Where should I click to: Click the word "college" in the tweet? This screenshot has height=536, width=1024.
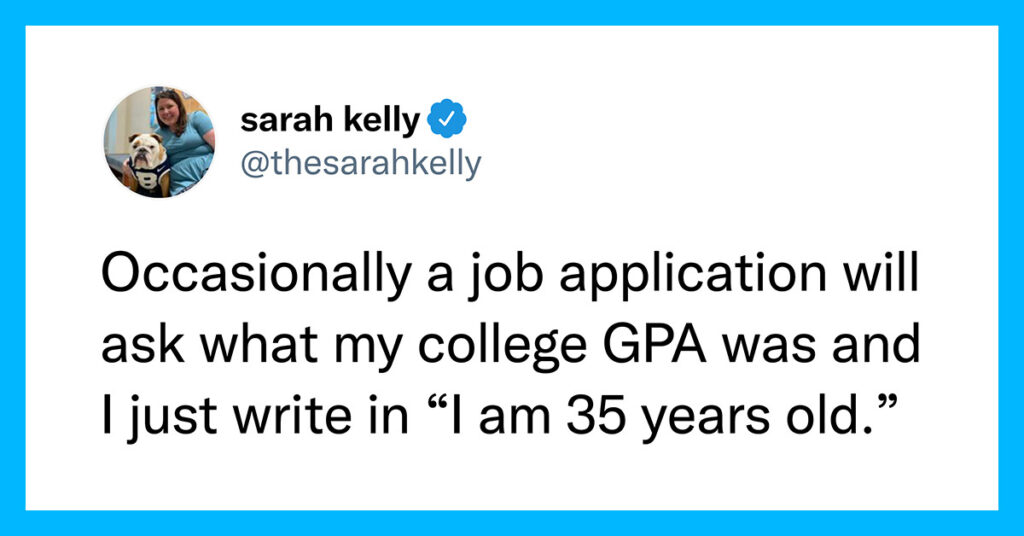pos(502,347)
